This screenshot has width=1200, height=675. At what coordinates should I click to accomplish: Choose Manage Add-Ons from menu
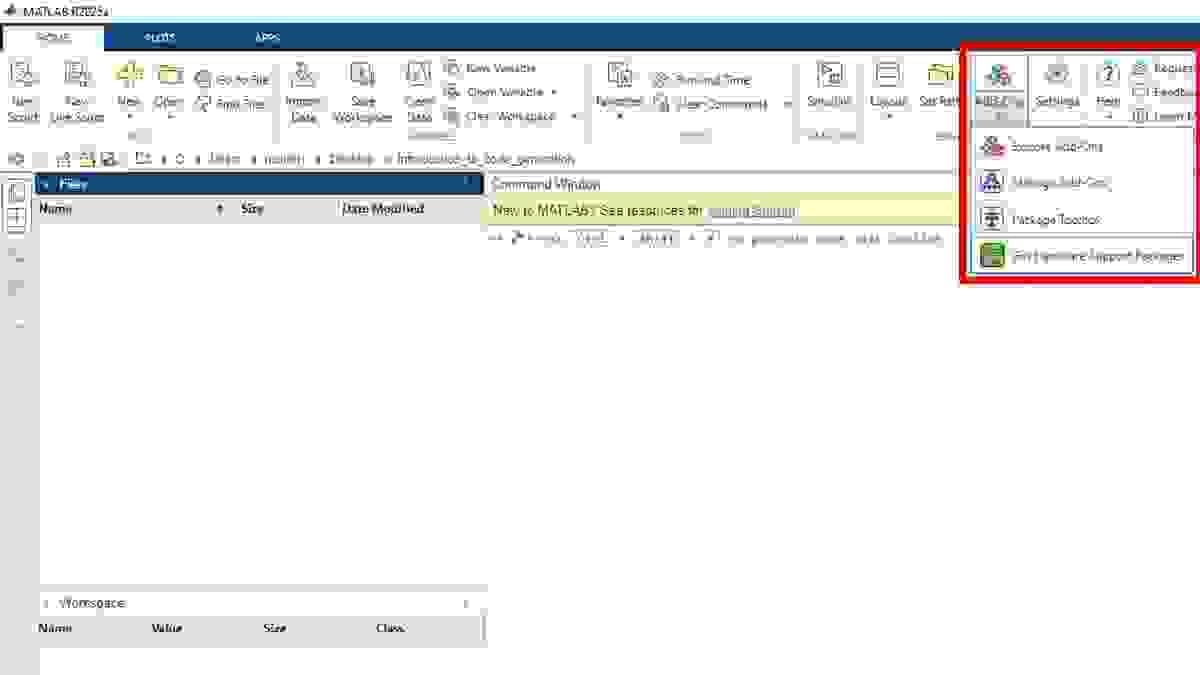1083,182
